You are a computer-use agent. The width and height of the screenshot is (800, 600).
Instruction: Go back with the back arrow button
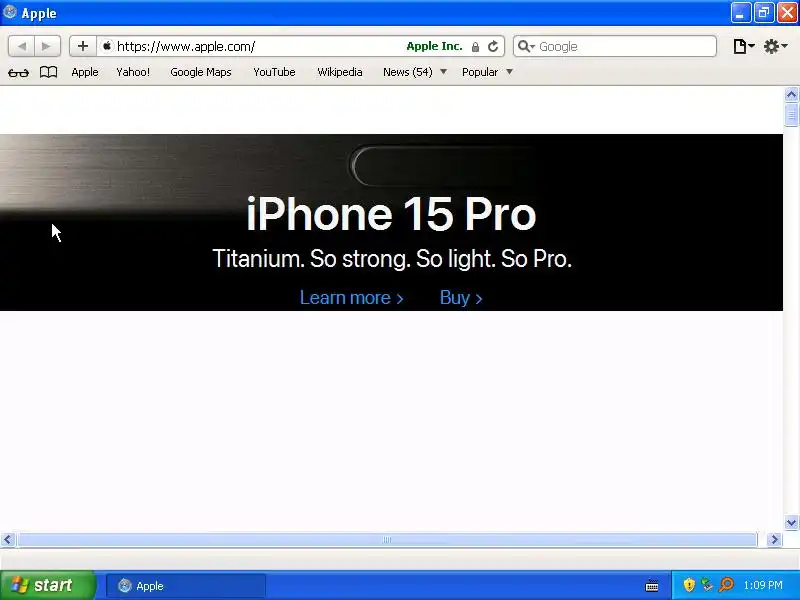(21, 46)
